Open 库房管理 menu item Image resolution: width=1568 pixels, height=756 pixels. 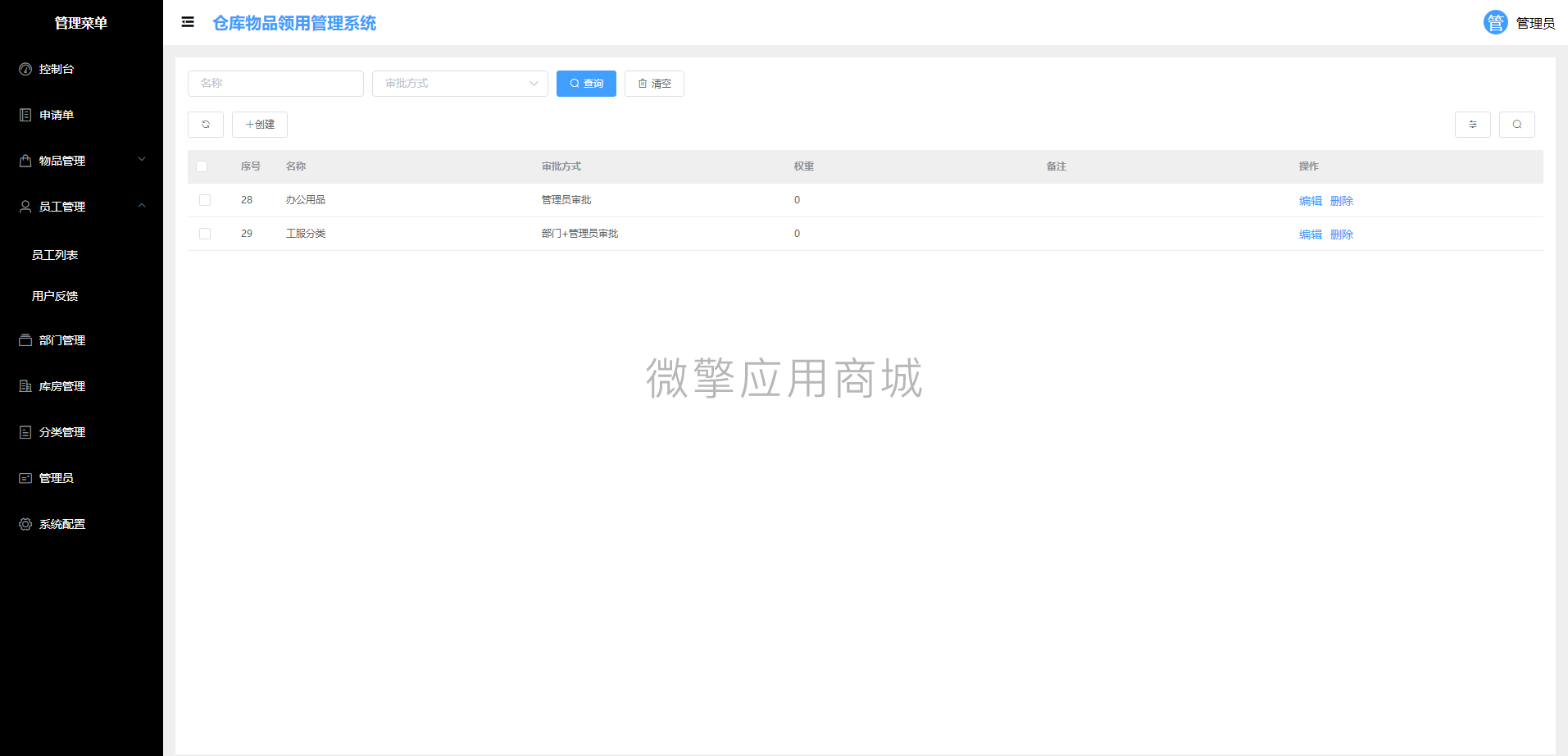81,386
